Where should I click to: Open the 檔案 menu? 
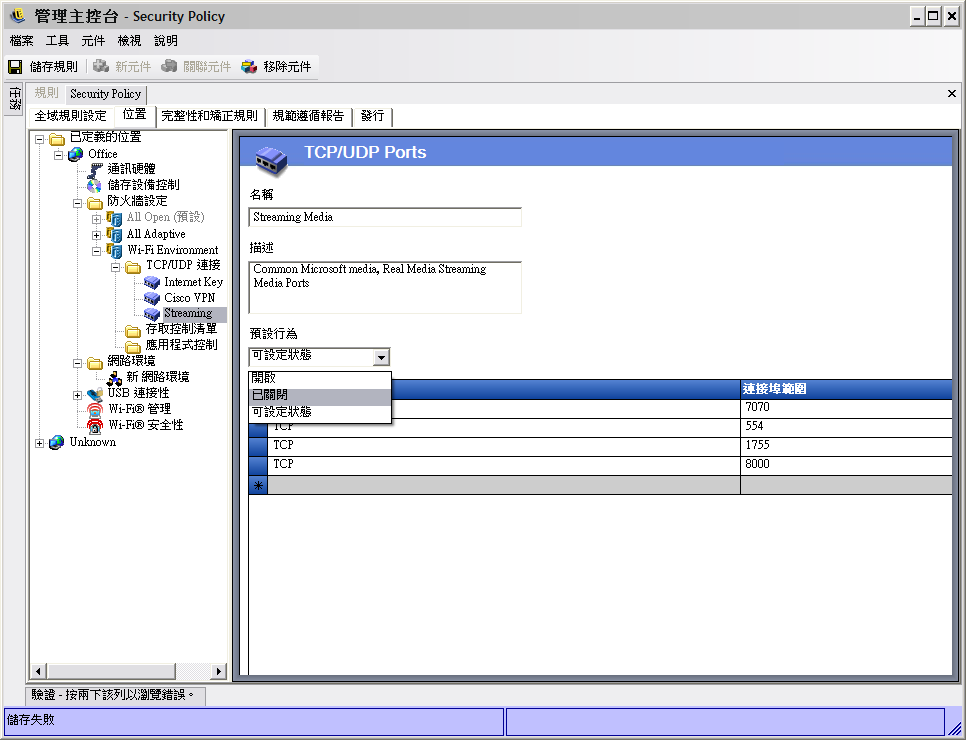pos(22,41)
